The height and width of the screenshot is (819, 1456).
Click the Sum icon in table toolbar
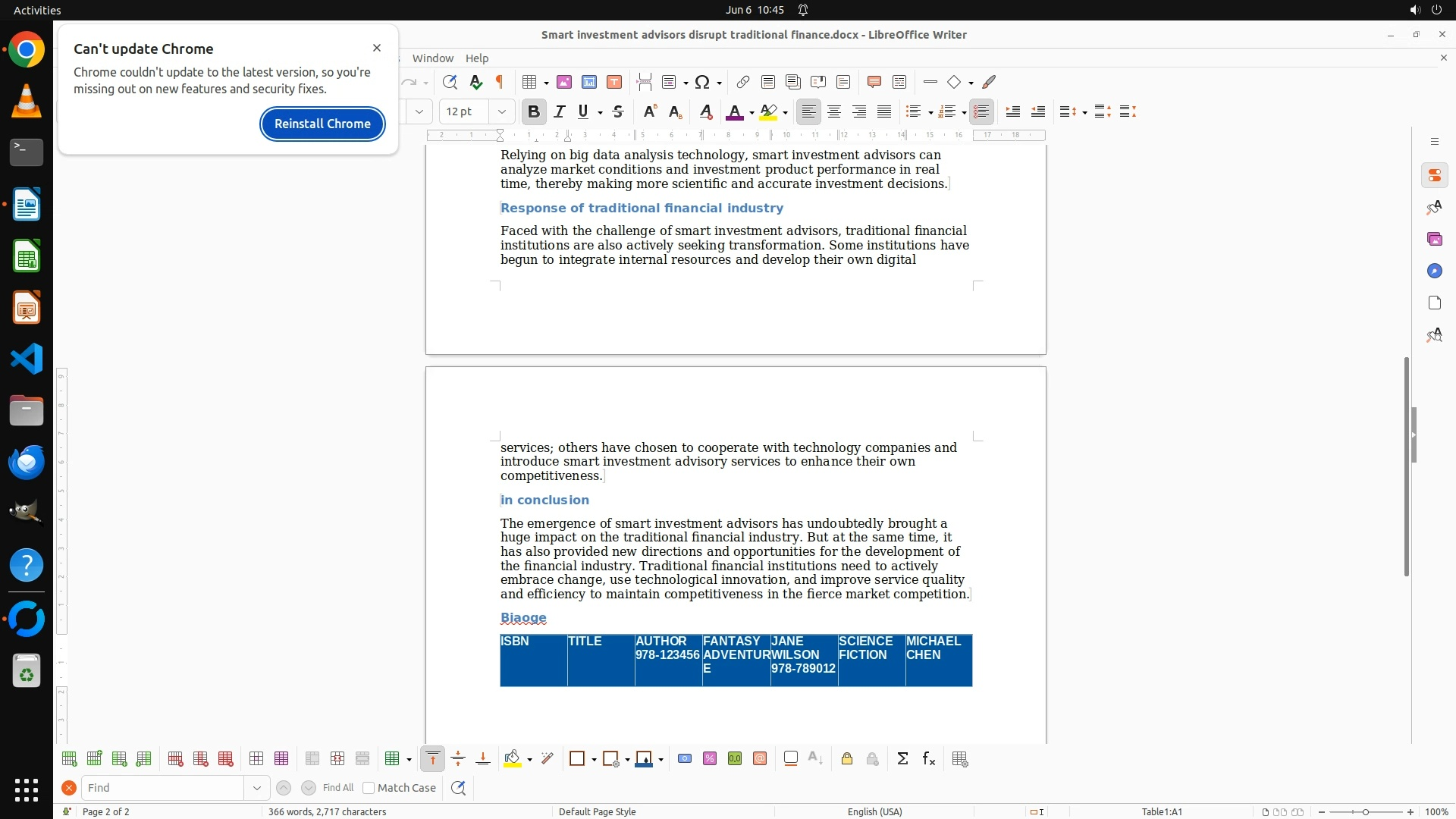tap(902, 759)
